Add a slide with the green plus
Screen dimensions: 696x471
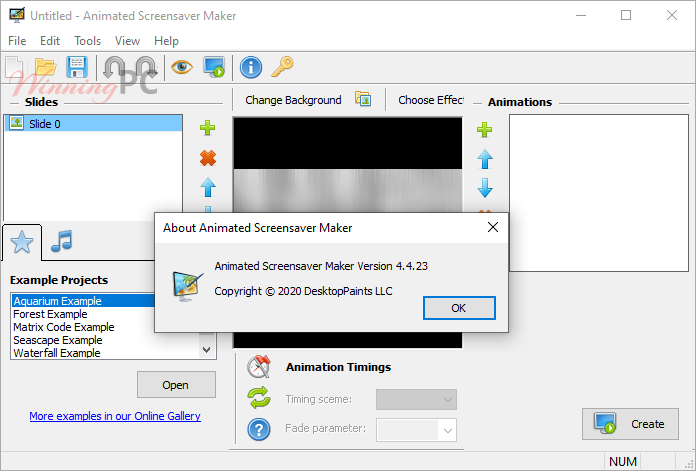[x=207, y=128]
